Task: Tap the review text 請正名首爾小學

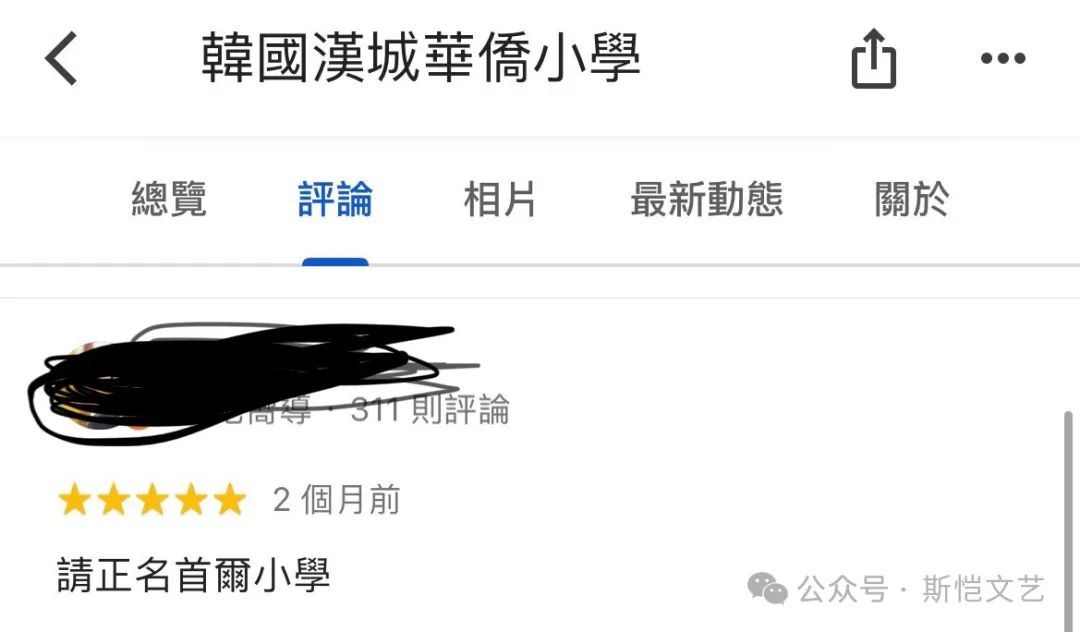Action: coord(194,575)
